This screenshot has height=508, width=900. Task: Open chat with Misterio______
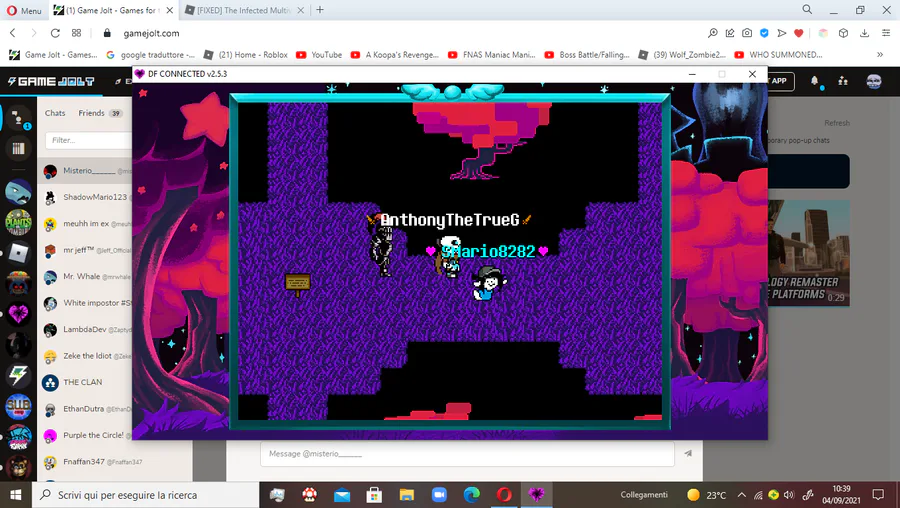coord(85,171)
